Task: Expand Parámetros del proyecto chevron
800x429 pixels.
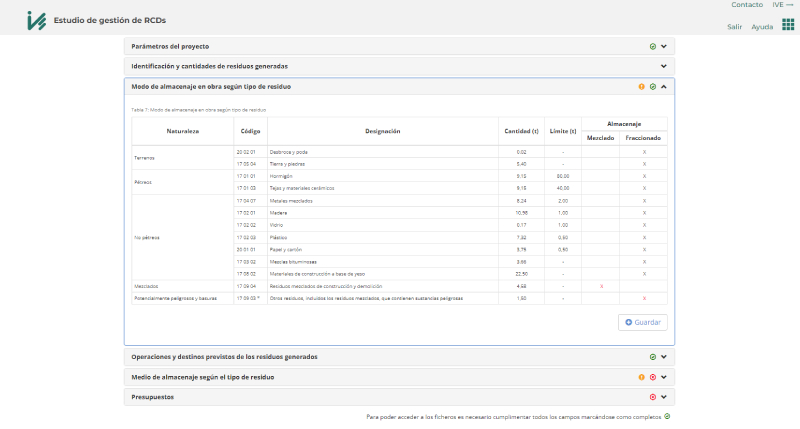Action: tap(664, 46)
